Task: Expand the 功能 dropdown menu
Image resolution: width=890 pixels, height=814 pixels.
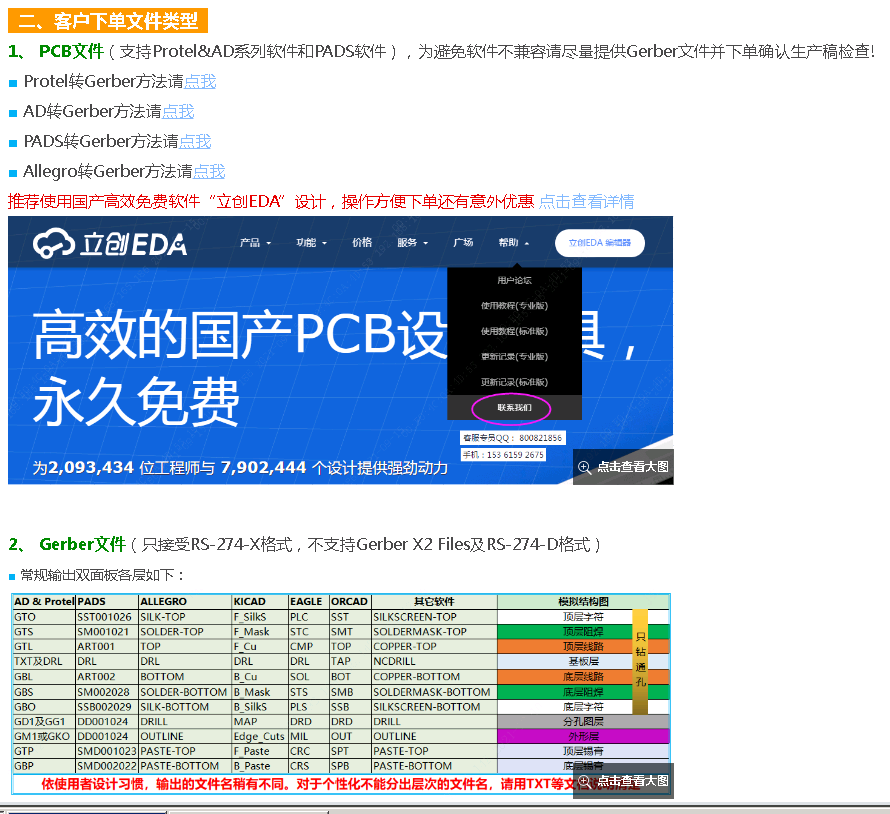Action: pyautogui.click(x=311, y=243)
